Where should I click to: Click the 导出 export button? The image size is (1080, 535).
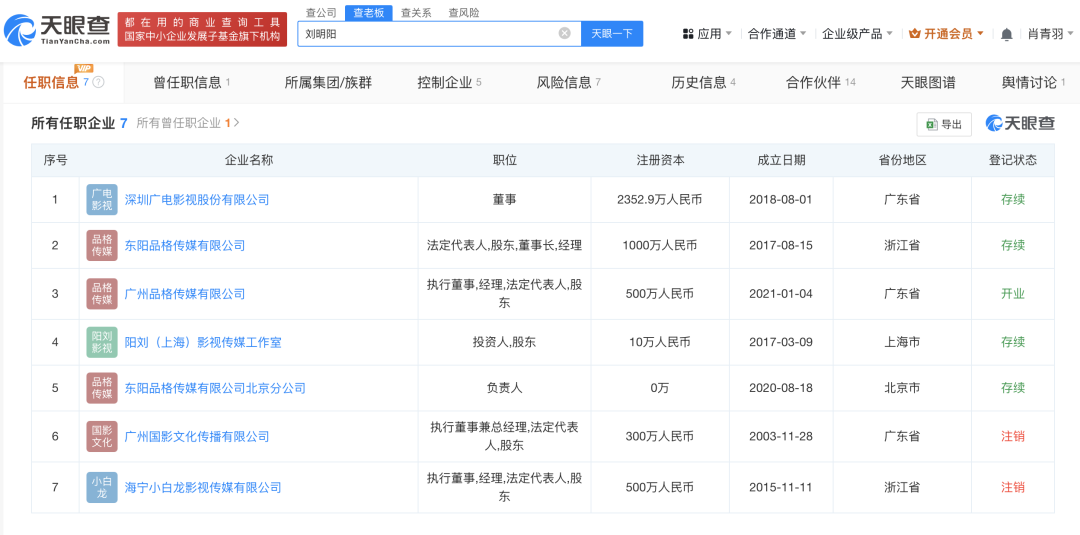[944, 124]
